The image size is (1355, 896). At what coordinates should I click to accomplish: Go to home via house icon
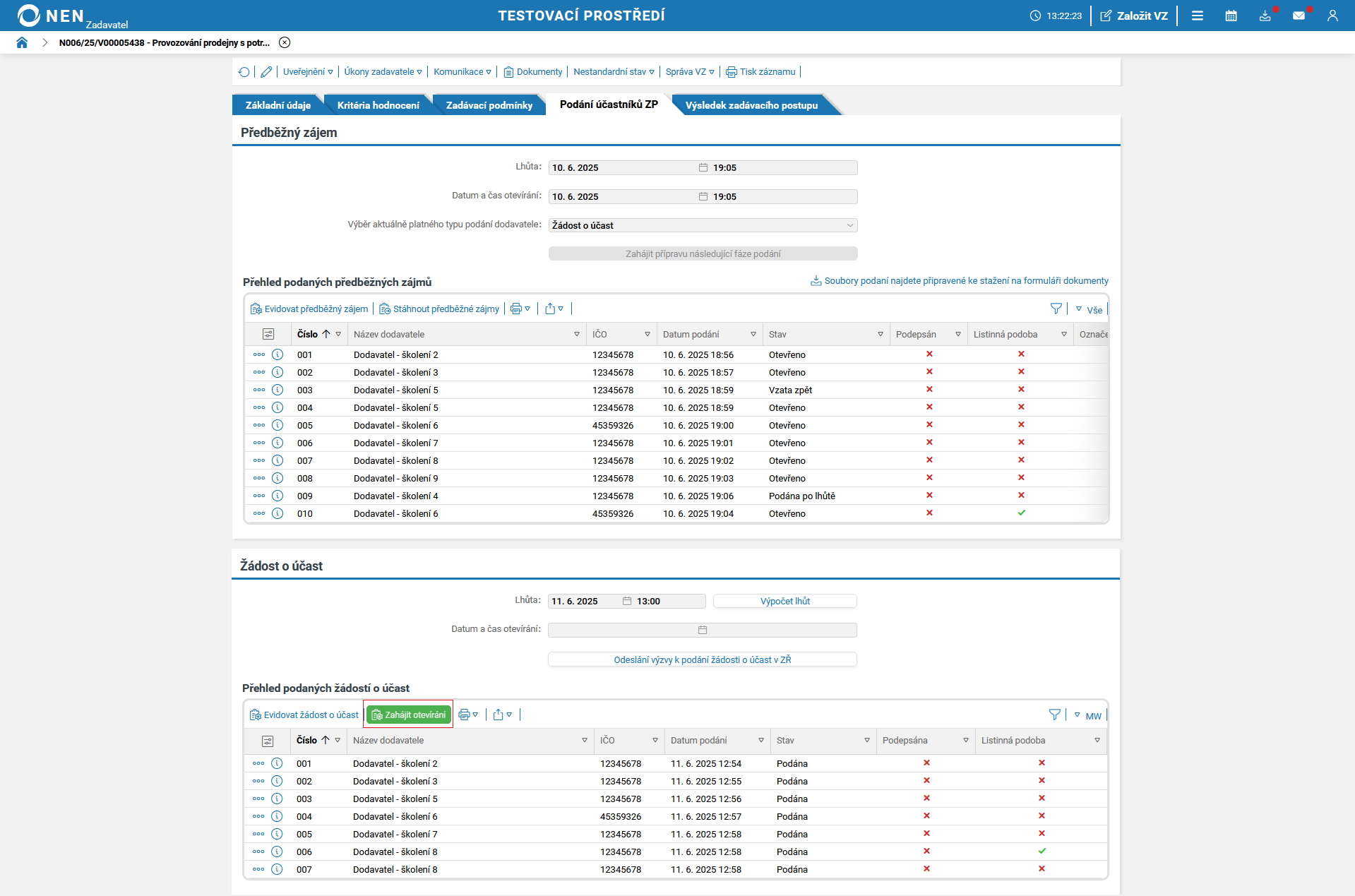22,42
